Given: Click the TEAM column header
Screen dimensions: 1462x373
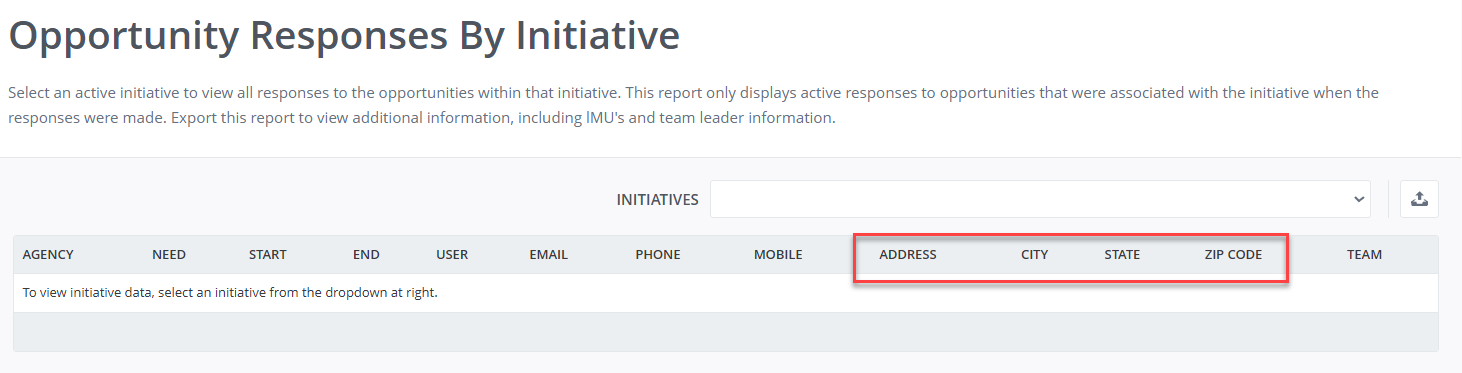Looking at the screenshot, I should 1364,254.
